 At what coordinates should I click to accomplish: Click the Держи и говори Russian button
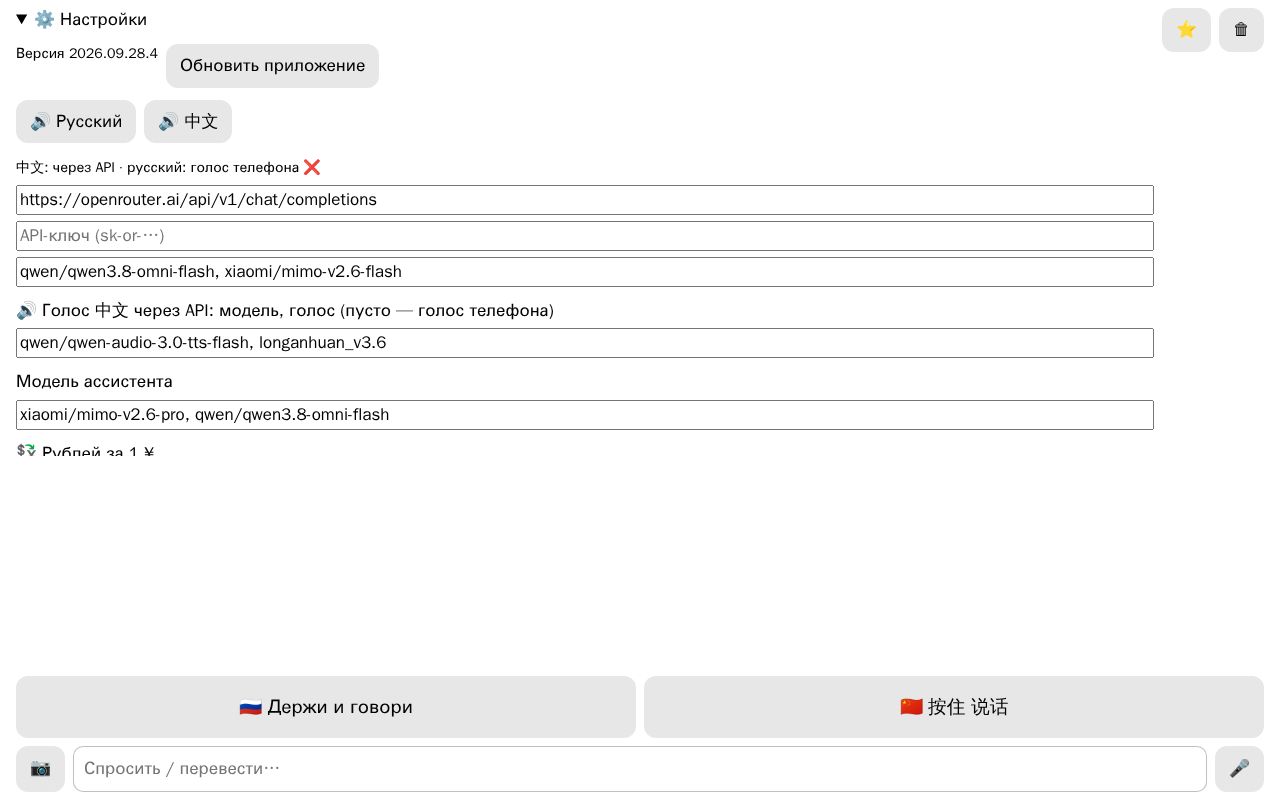tap(326, 707)
